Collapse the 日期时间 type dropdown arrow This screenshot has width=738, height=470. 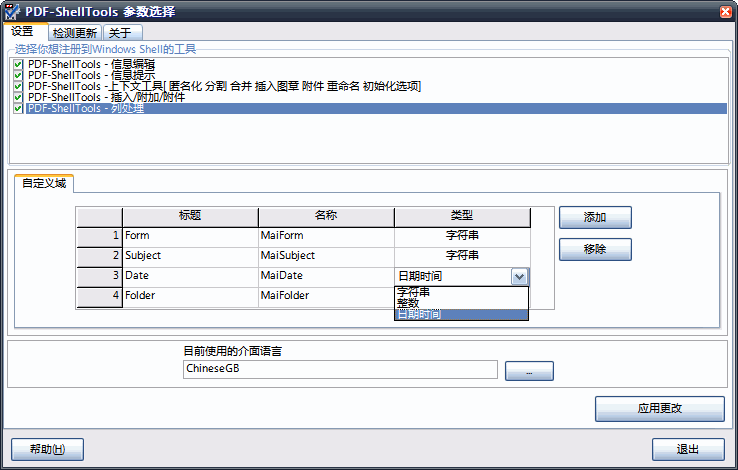tap(519, 277)
